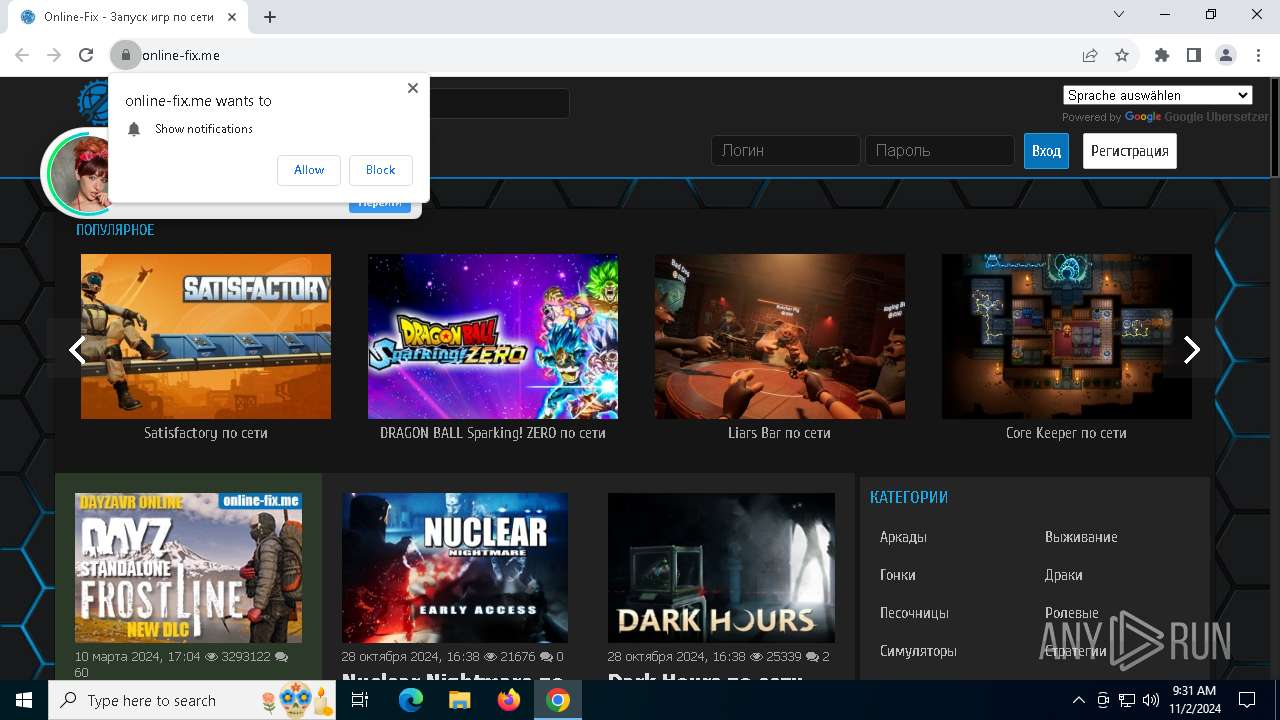Focus the Логин input field

coord(786,151)
